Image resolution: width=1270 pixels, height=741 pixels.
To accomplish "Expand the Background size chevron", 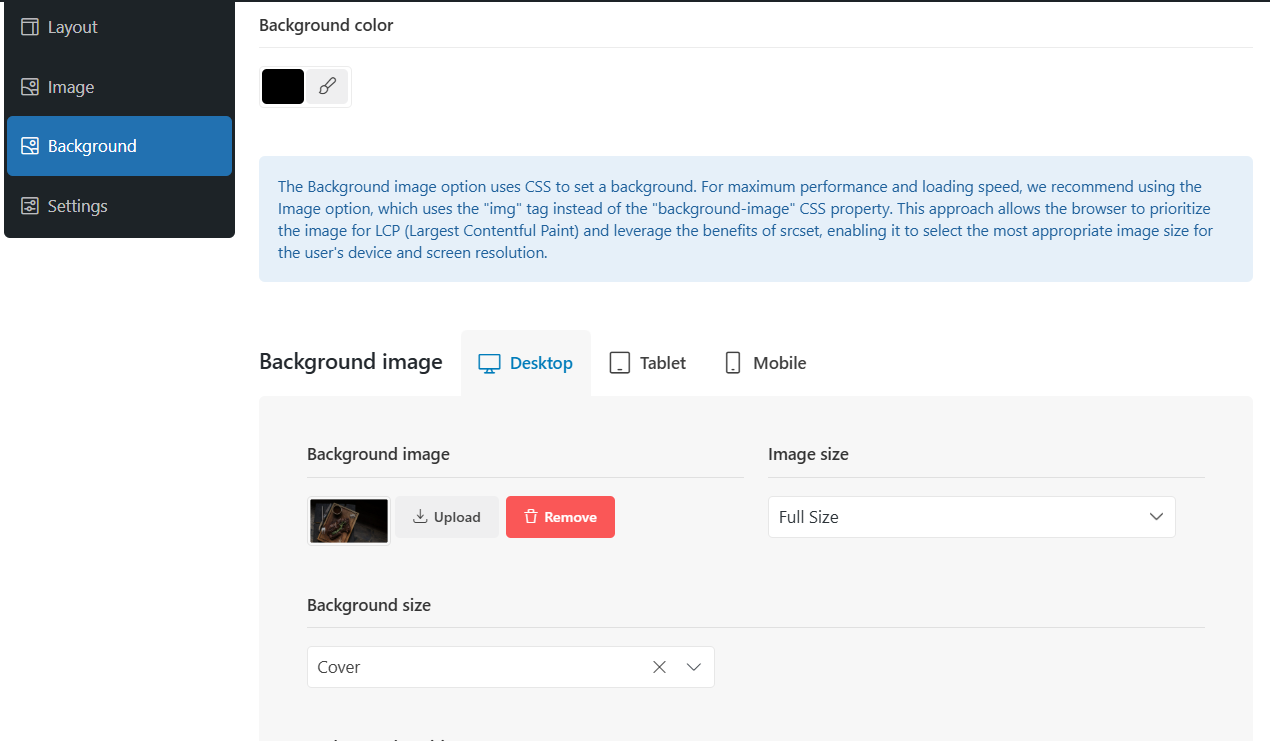I will 694,667.
